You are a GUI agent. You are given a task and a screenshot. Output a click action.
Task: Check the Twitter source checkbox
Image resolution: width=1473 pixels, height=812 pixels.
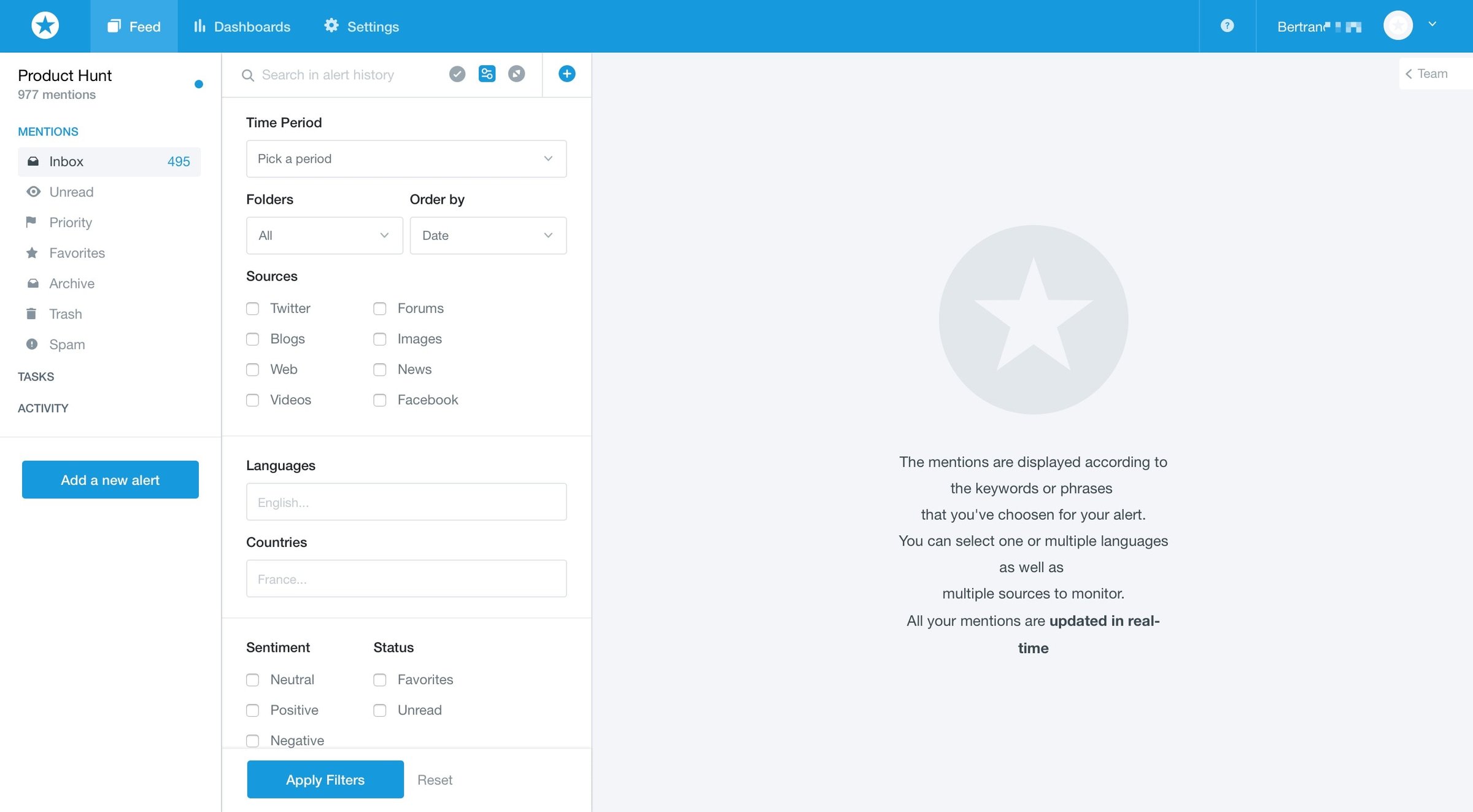(x=252, y=309)
